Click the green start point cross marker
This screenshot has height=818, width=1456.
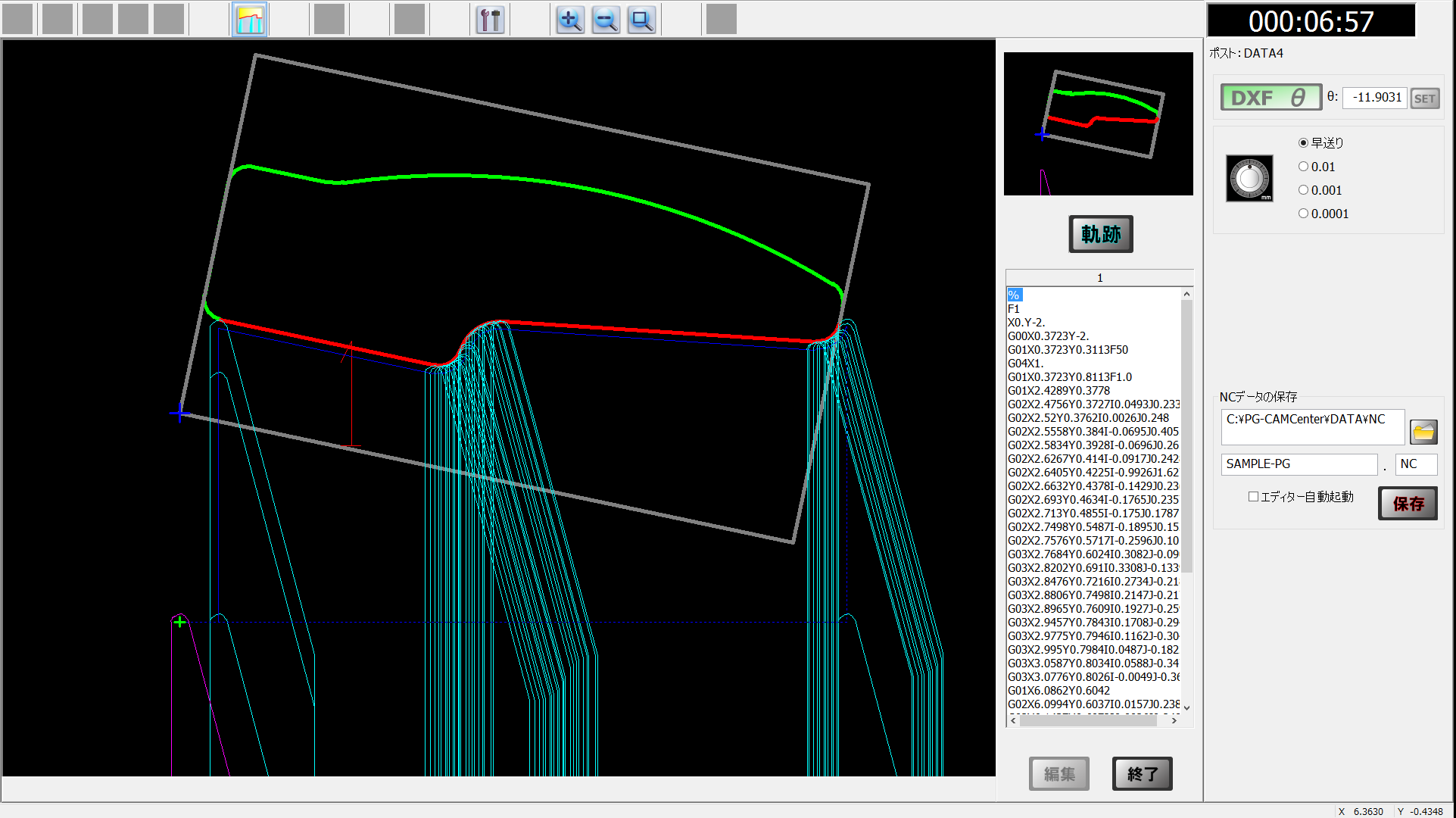pyautogui.click(x=179, y=622)
